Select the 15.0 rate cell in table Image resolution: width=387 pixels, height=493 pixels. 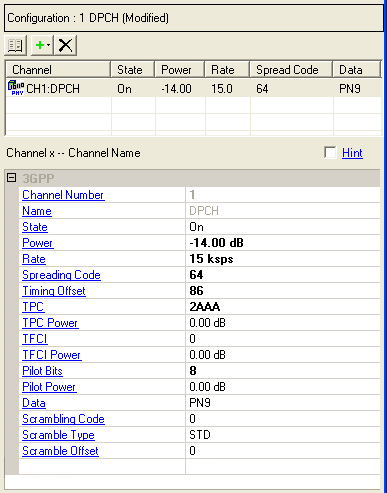pyautogui.click(x=222, y=89)
